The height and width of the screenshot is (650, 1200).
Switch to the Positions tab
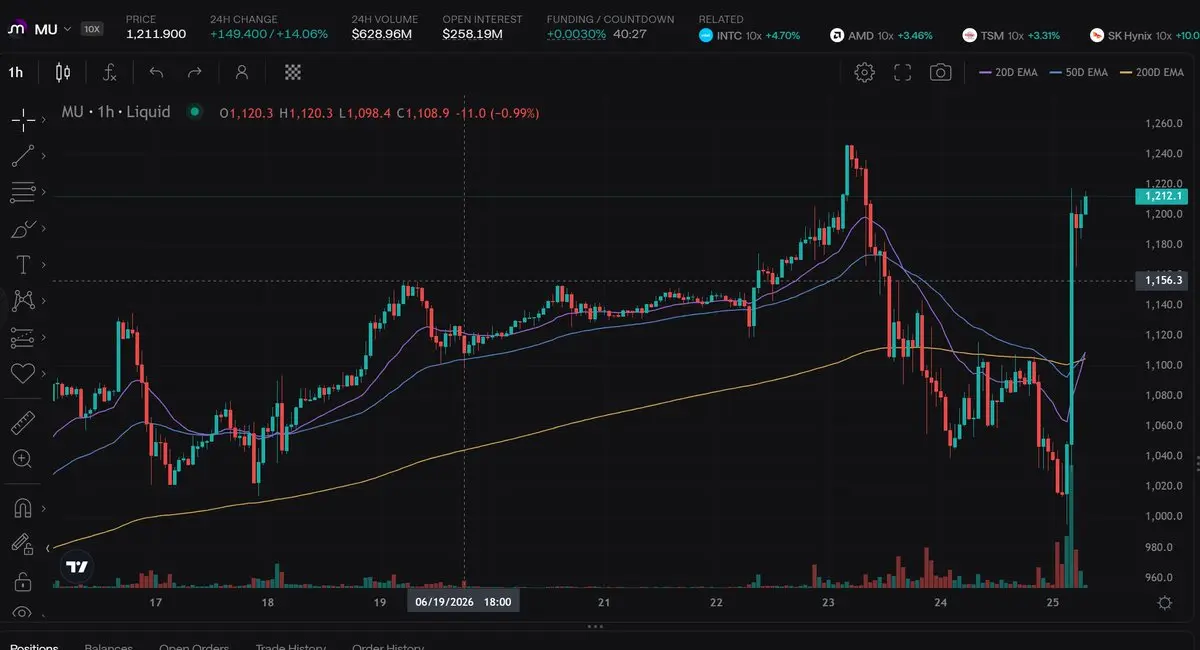[34, 645]
